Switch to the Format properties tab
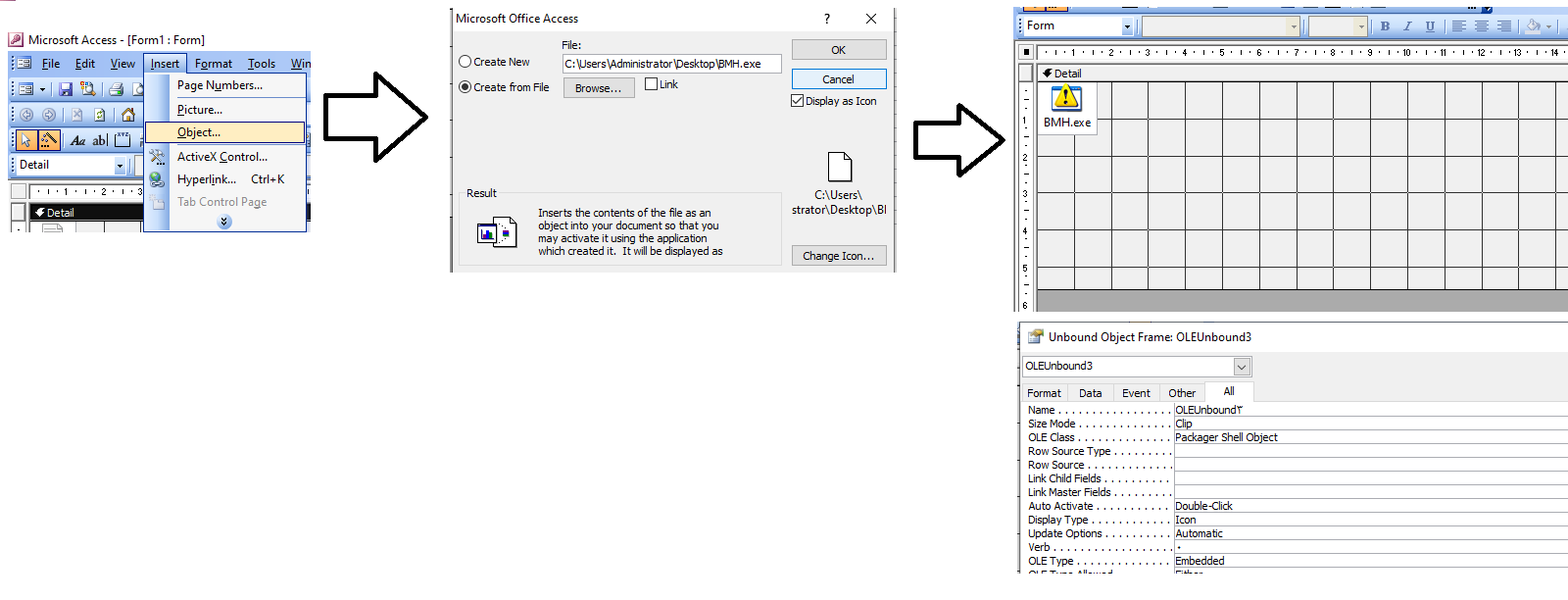Viewport: 1568px width, 600px height. coord(1044,393)
